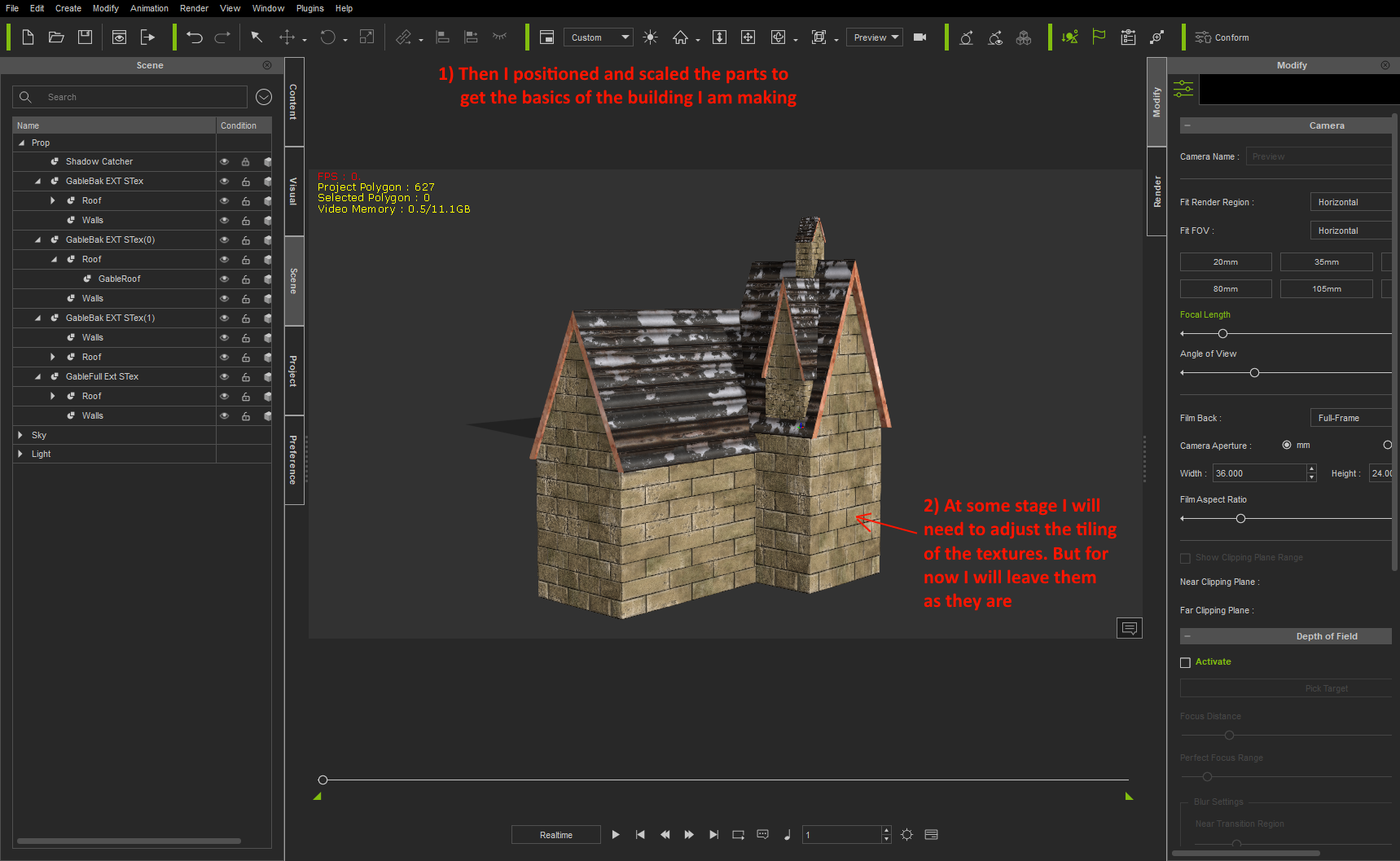Open the Plugins menu
Screen dimensions: 1400x861
(x=309, y=8)
